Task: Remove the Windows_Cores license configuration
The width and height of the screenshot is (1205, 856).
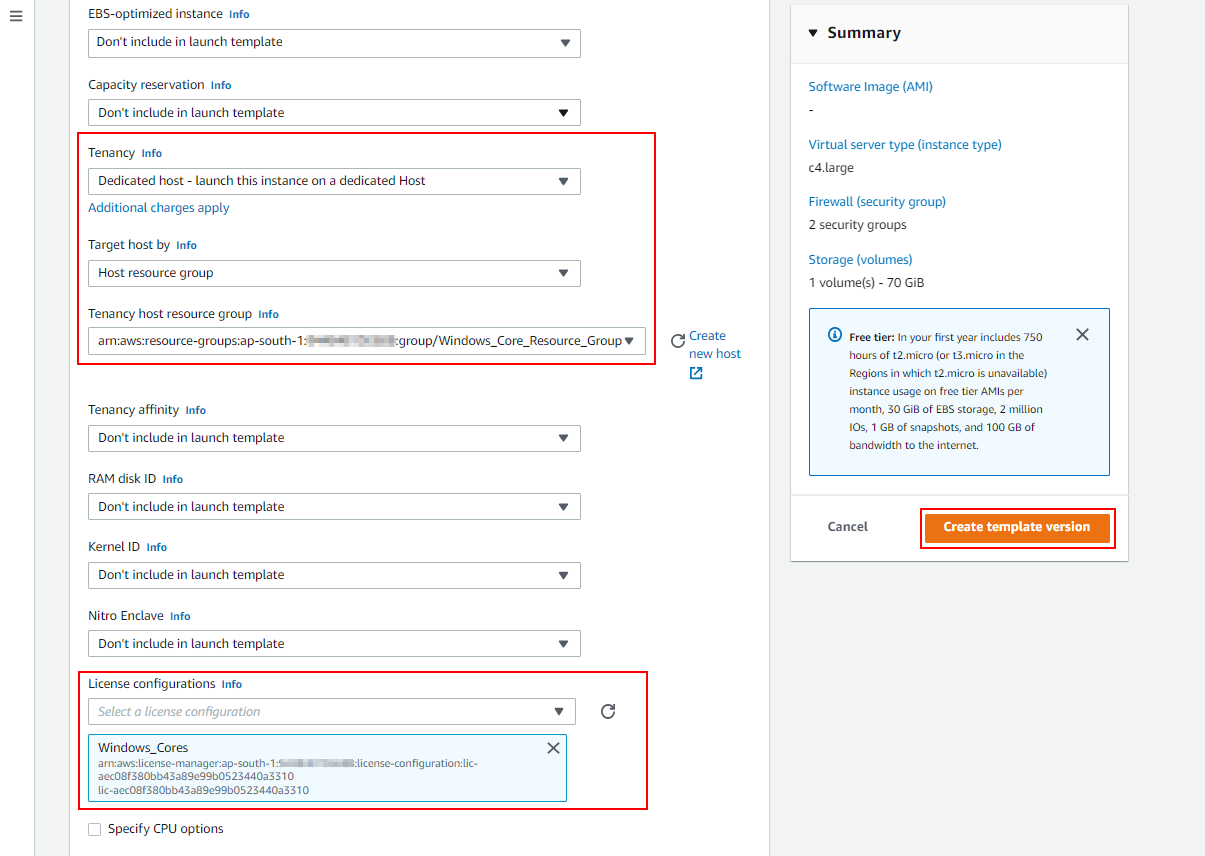Action: pyautogui.click(x=553, y=747)
